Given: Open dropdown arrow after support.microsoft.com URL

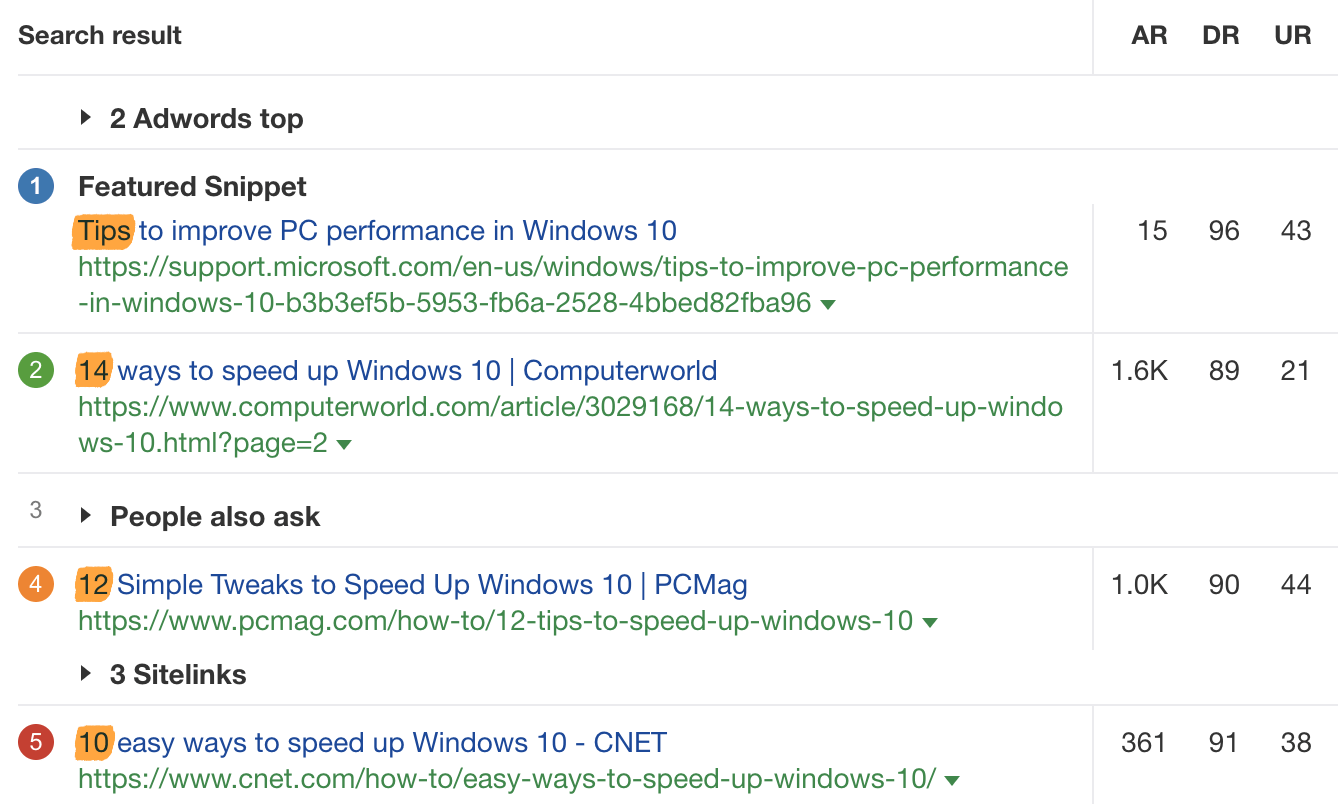Looking at the screenshot, I should point(827,304).
